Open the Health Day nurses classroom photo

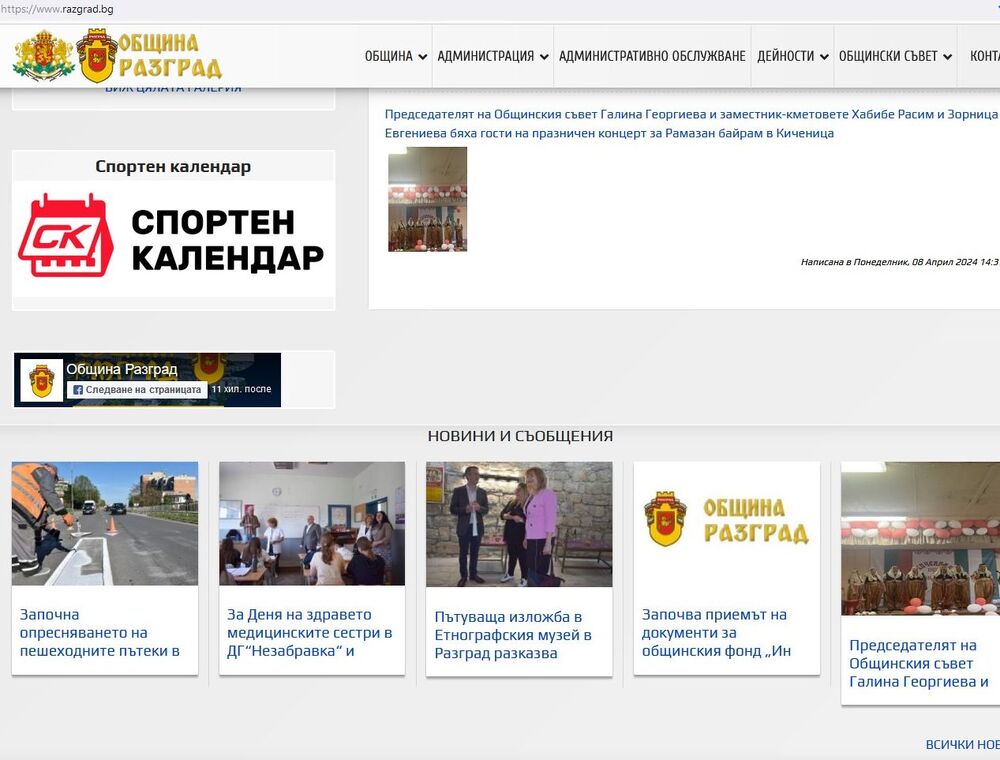coord(312,524)
